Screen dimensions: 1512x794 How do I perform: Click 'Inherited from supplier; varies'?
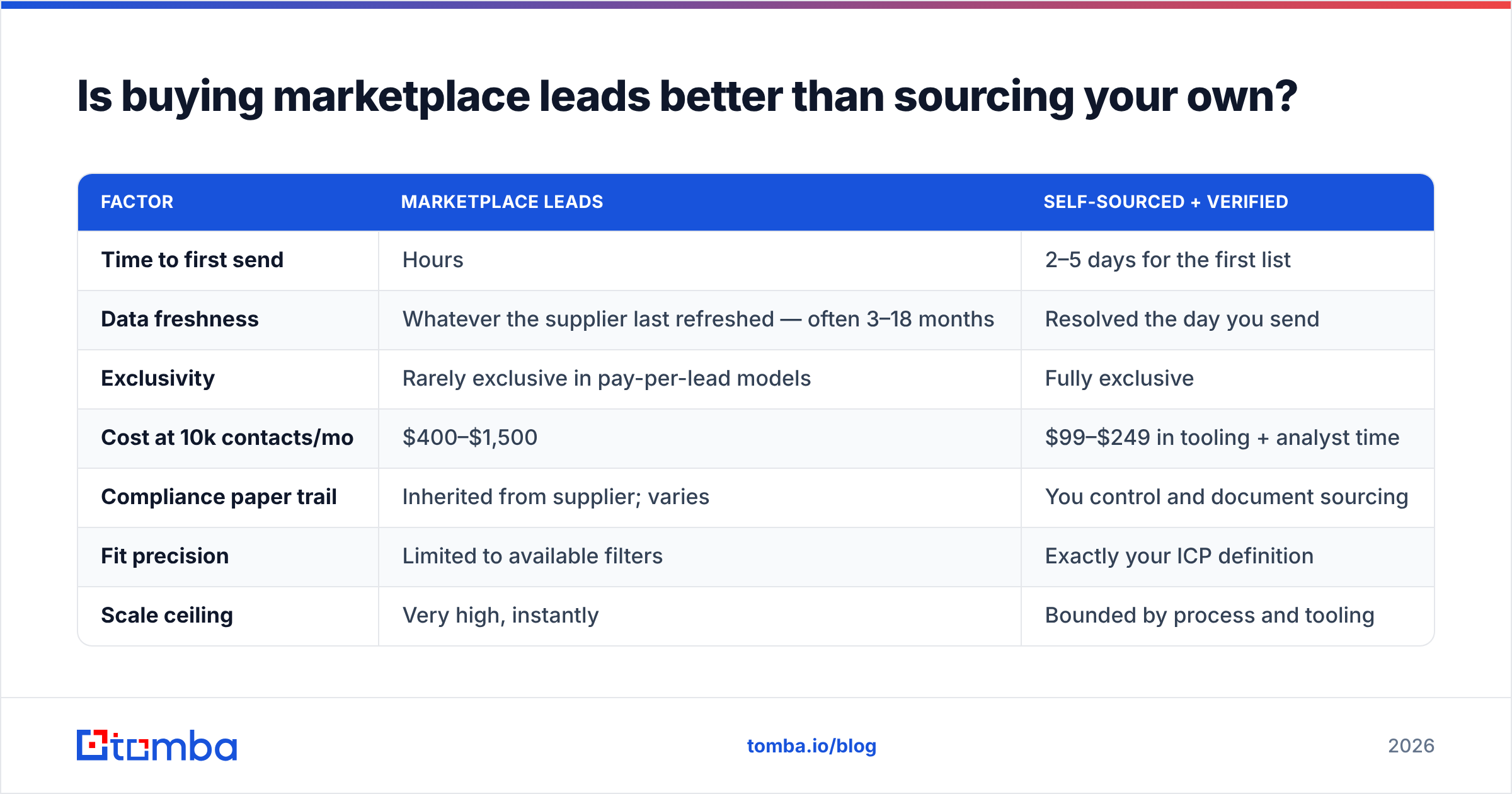pyautogui.click(x=556, y=497)
